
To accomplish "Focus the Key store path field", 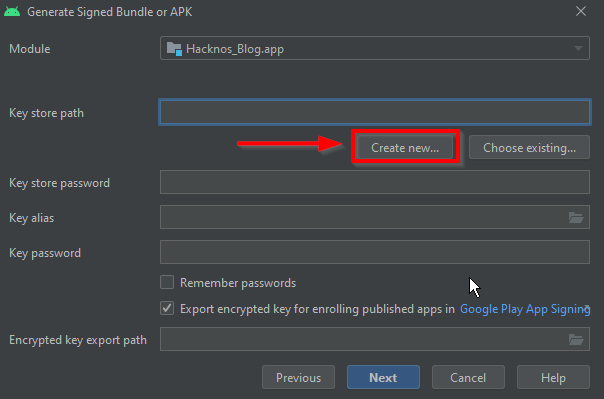I will (x=374, y=112).
